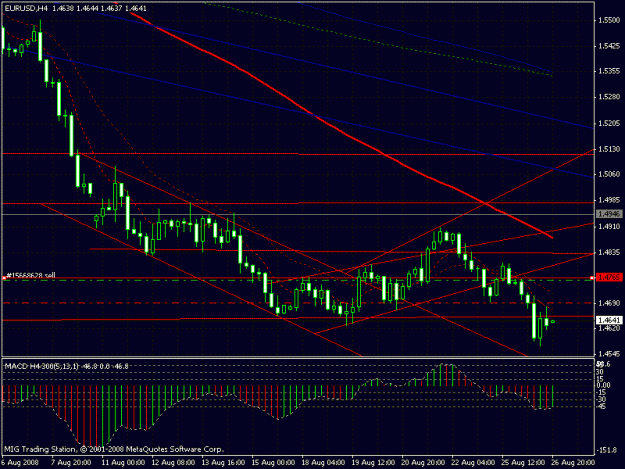625x469 pixels.
Task: Click the 1.4620 price scale label
Action: click(x=609, y=328)
